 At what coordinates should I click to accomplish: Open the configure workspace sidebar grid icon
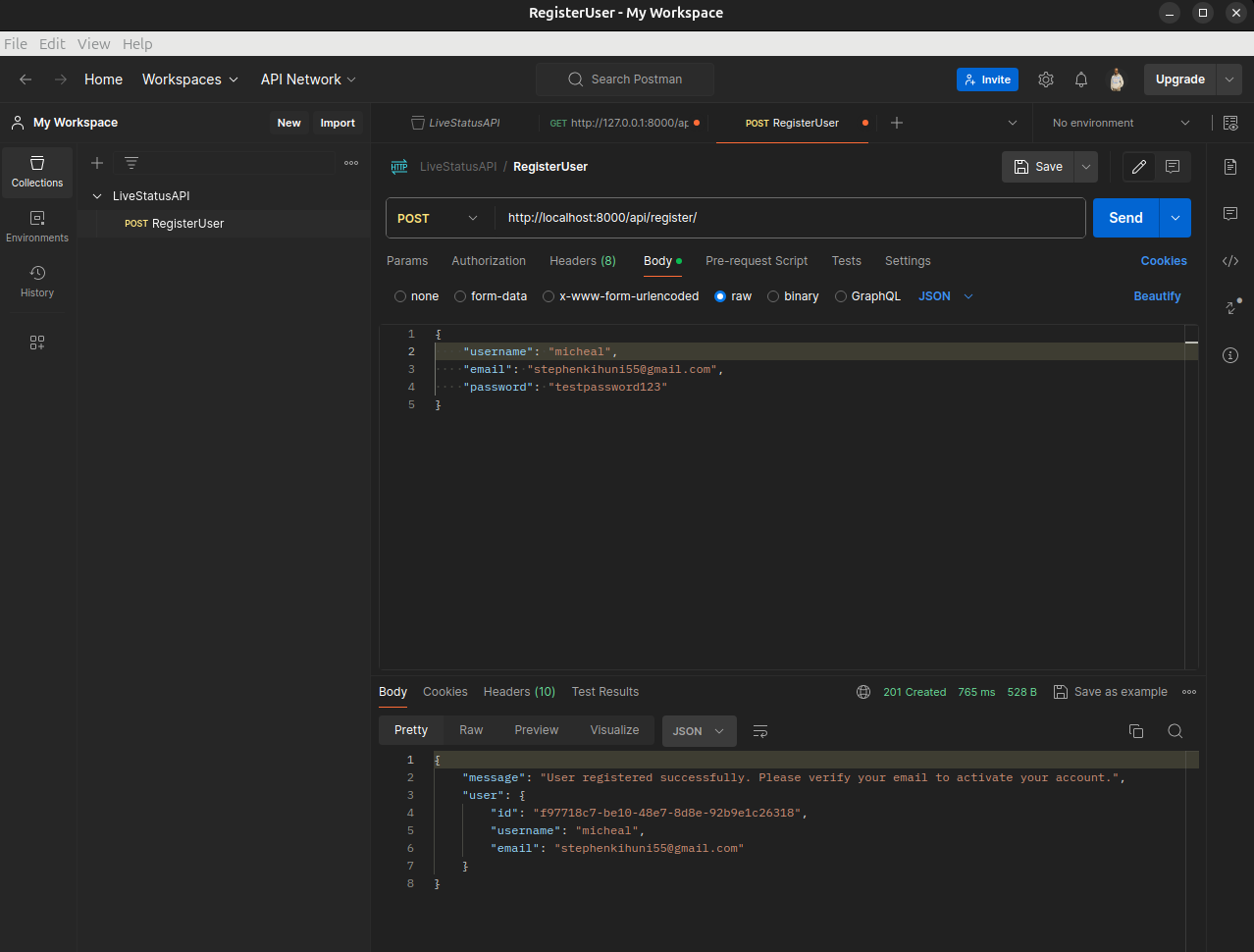pos(37,343)
